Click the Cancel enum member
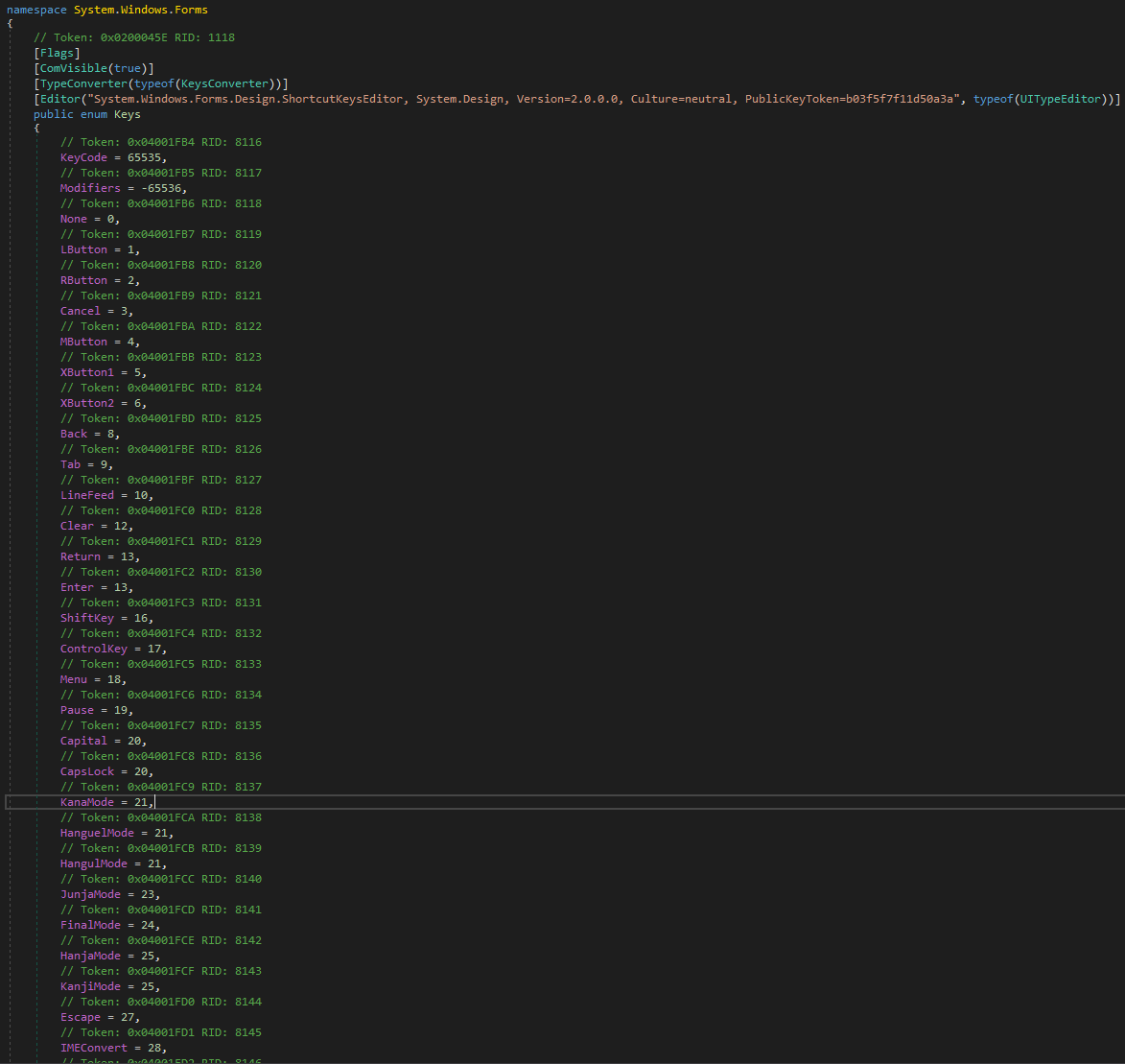The image size is (1125, 1064). [81, 311]
